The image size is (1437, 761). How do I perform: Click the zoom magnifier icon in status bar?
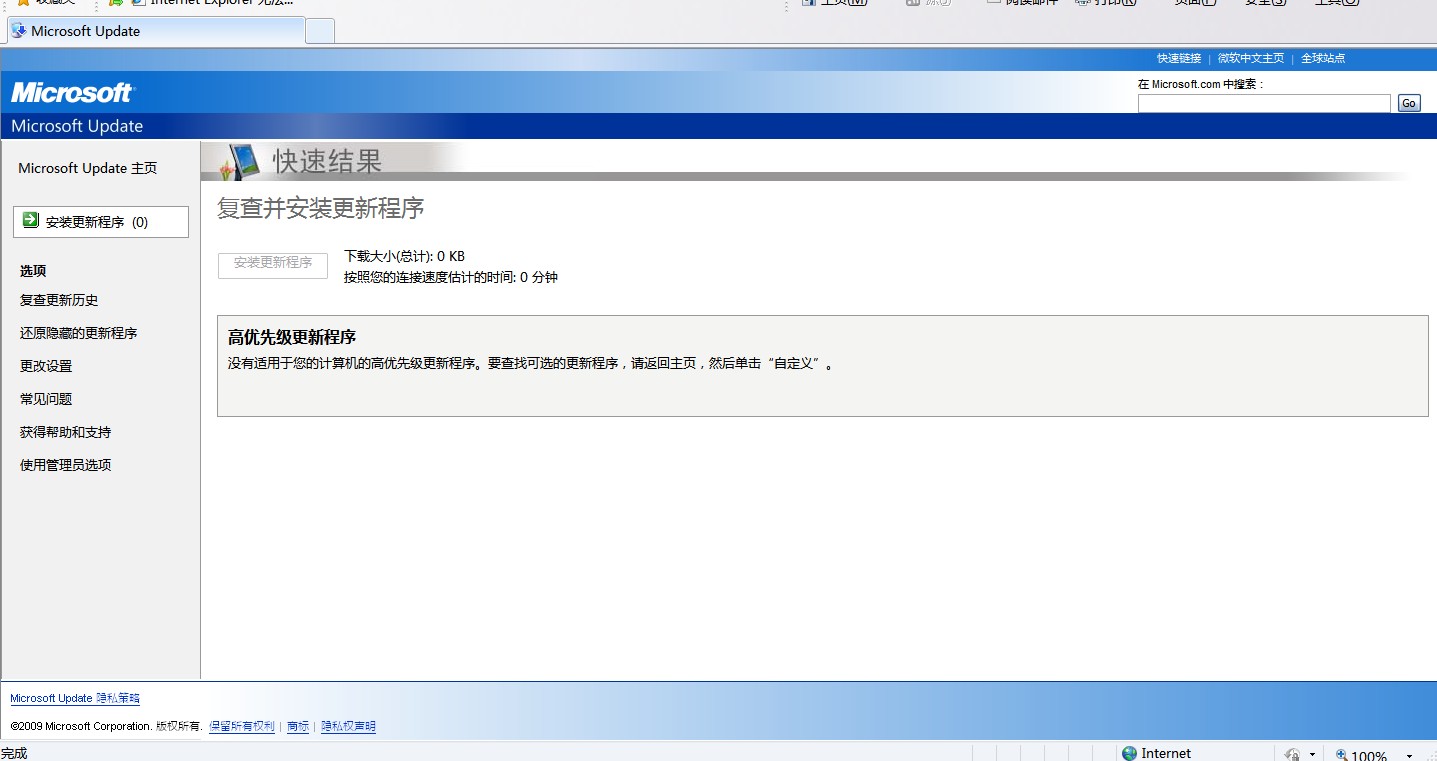pos(1341,755)
